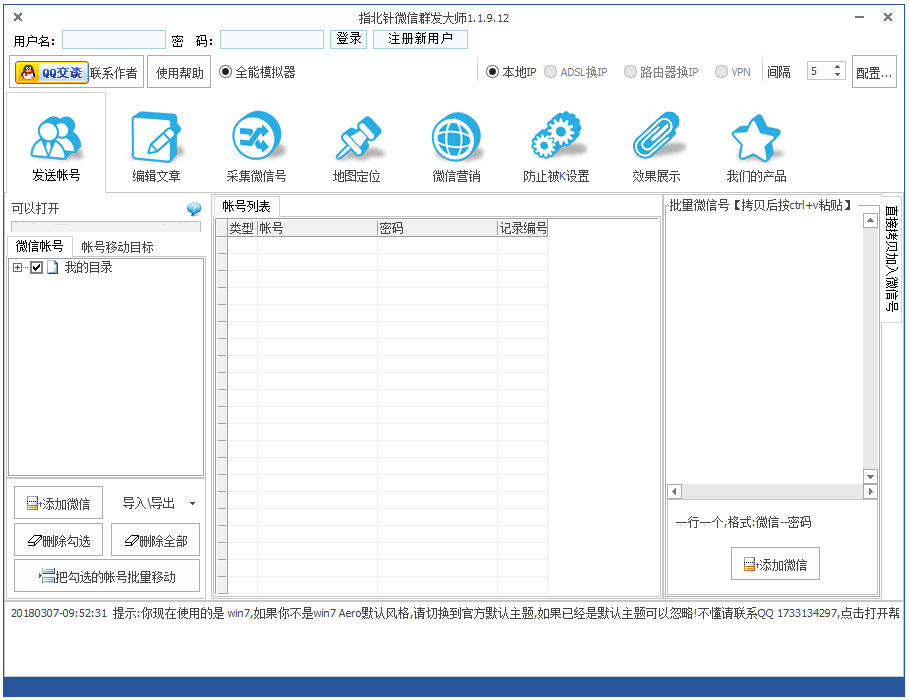Open the 效果展示 paperclip icon
This screenshot has width=909, height=700.
(x=656, y=140)
